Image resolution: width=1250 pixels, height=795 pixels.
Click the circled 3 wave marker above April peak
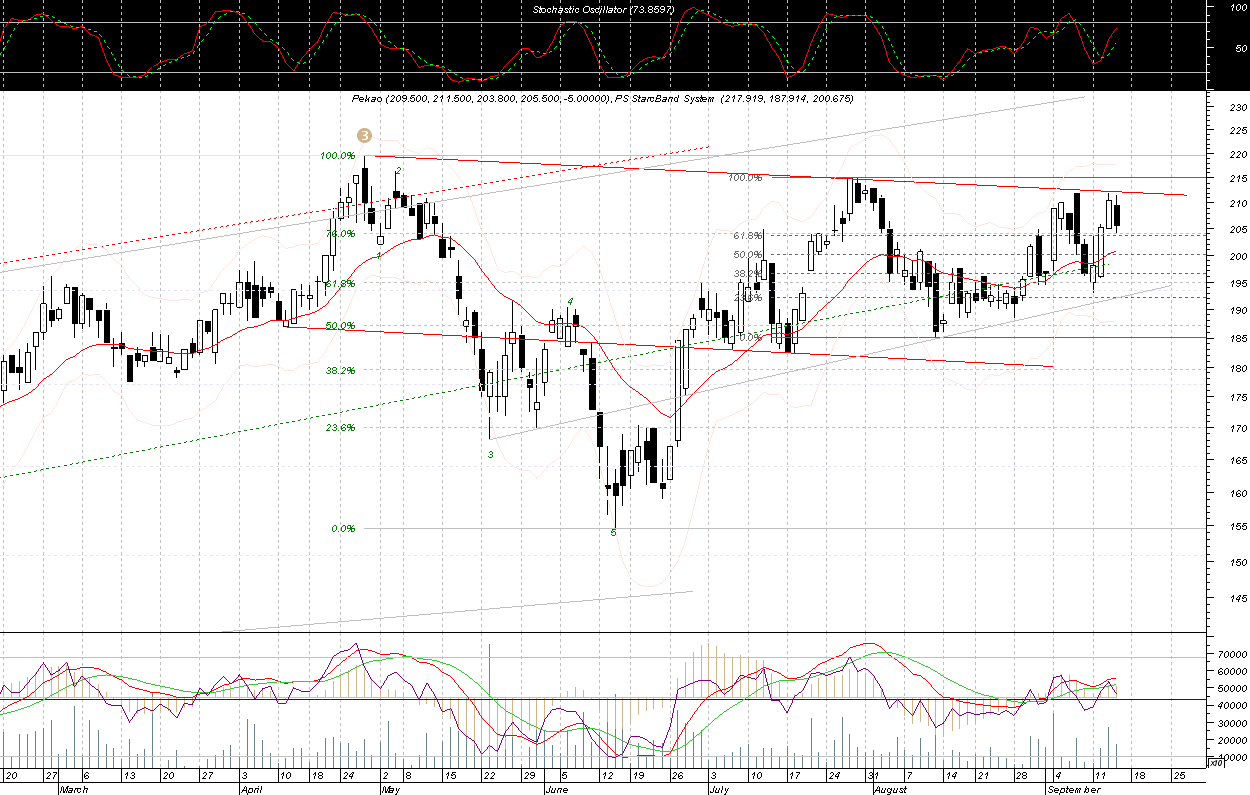click(365, 135)
